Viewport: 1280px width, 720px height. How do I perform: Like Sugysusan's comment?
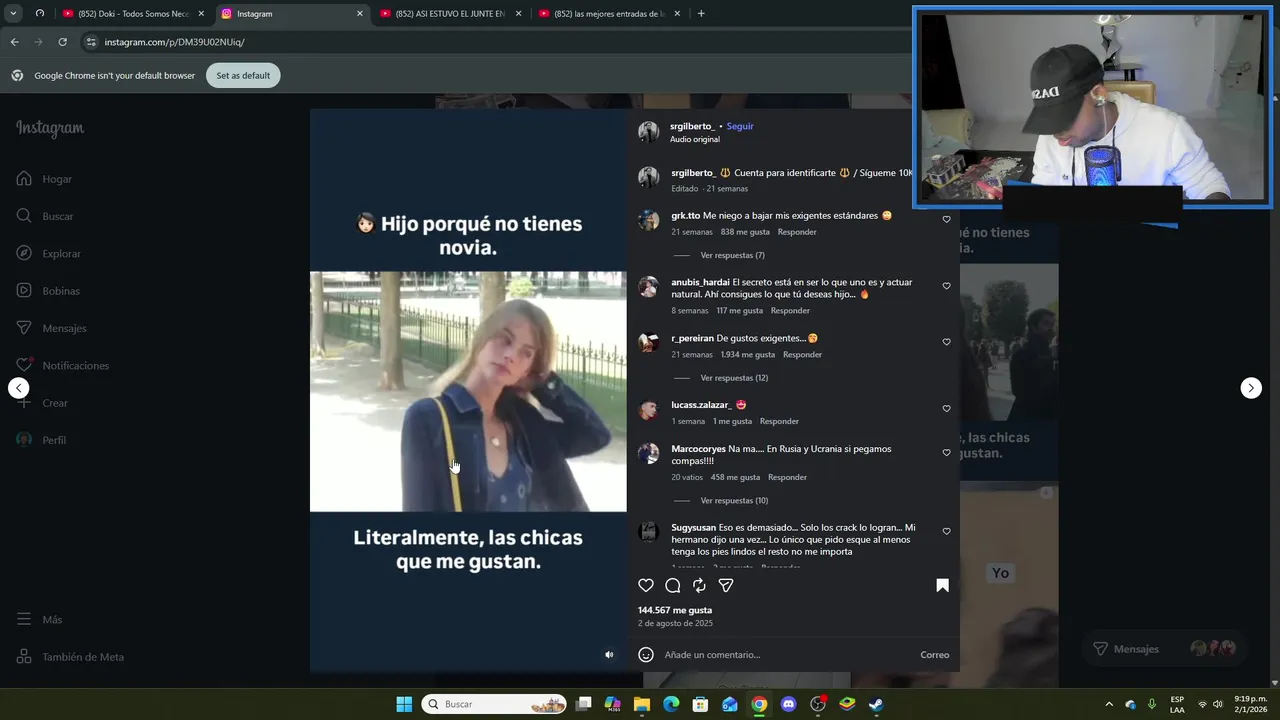946,532
